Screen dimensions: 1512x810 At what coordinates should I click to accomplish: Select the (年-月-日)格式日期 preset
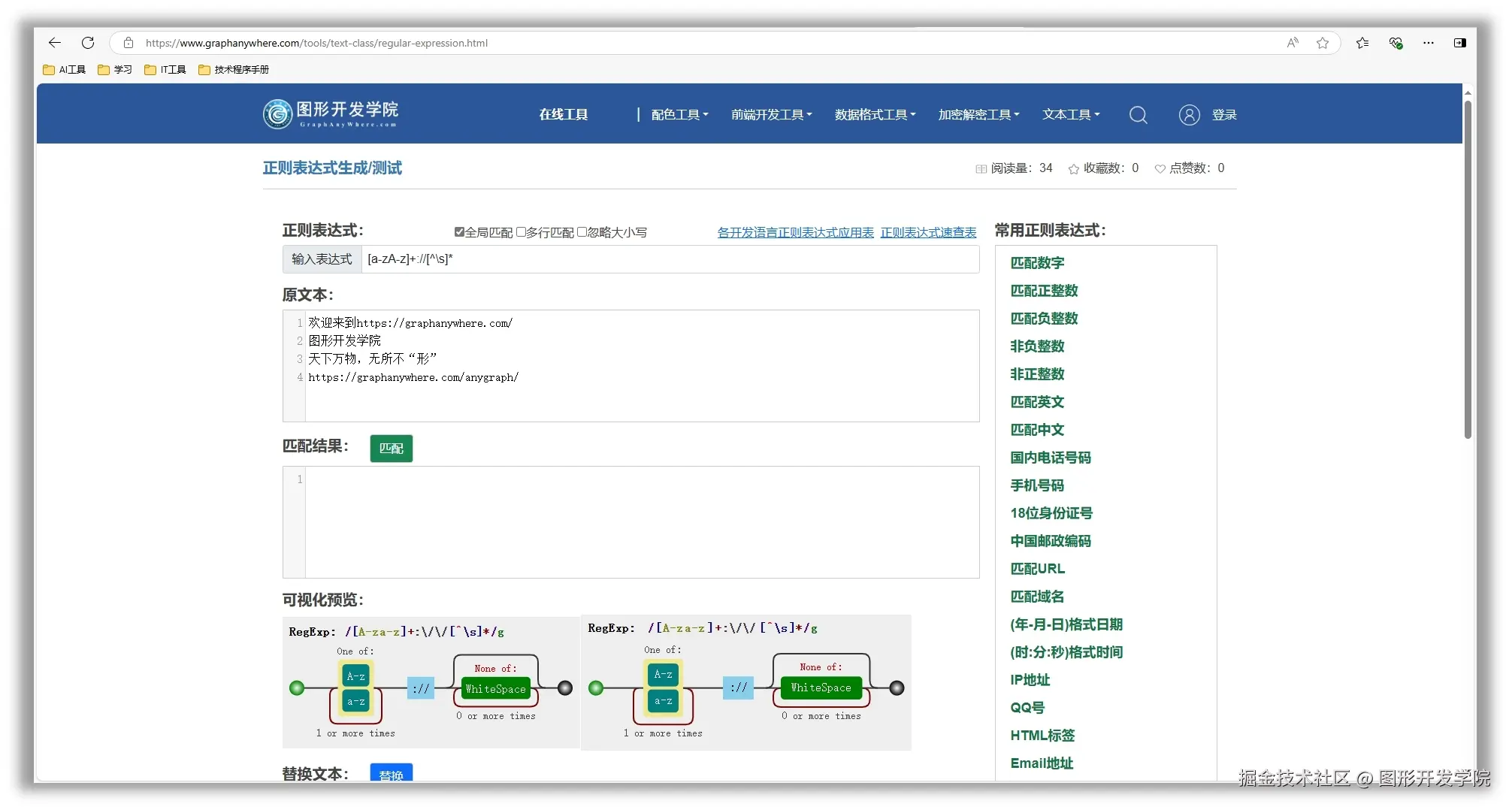click(x=1066, y=624)
